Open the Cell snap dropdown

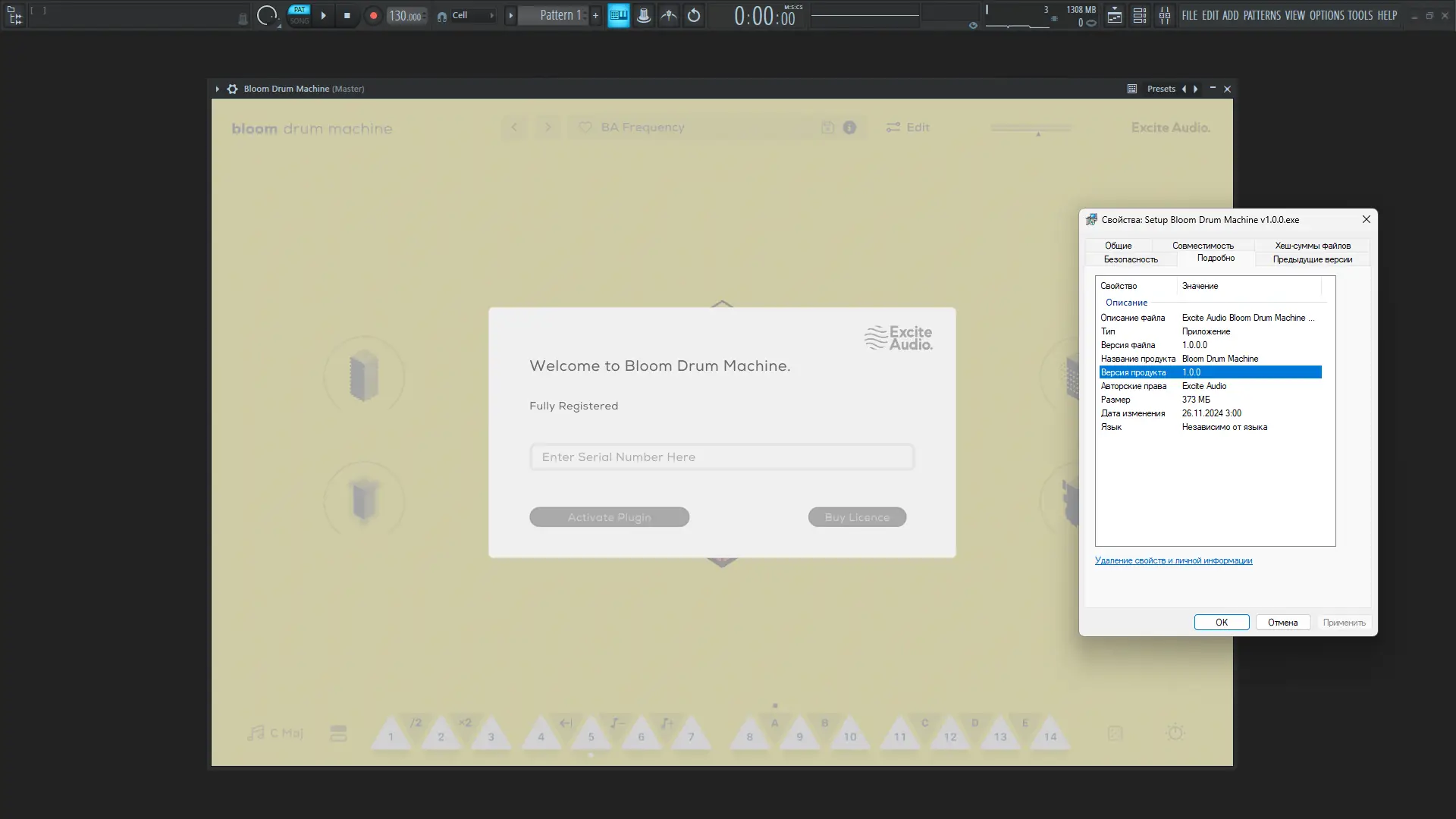point(472,15)
